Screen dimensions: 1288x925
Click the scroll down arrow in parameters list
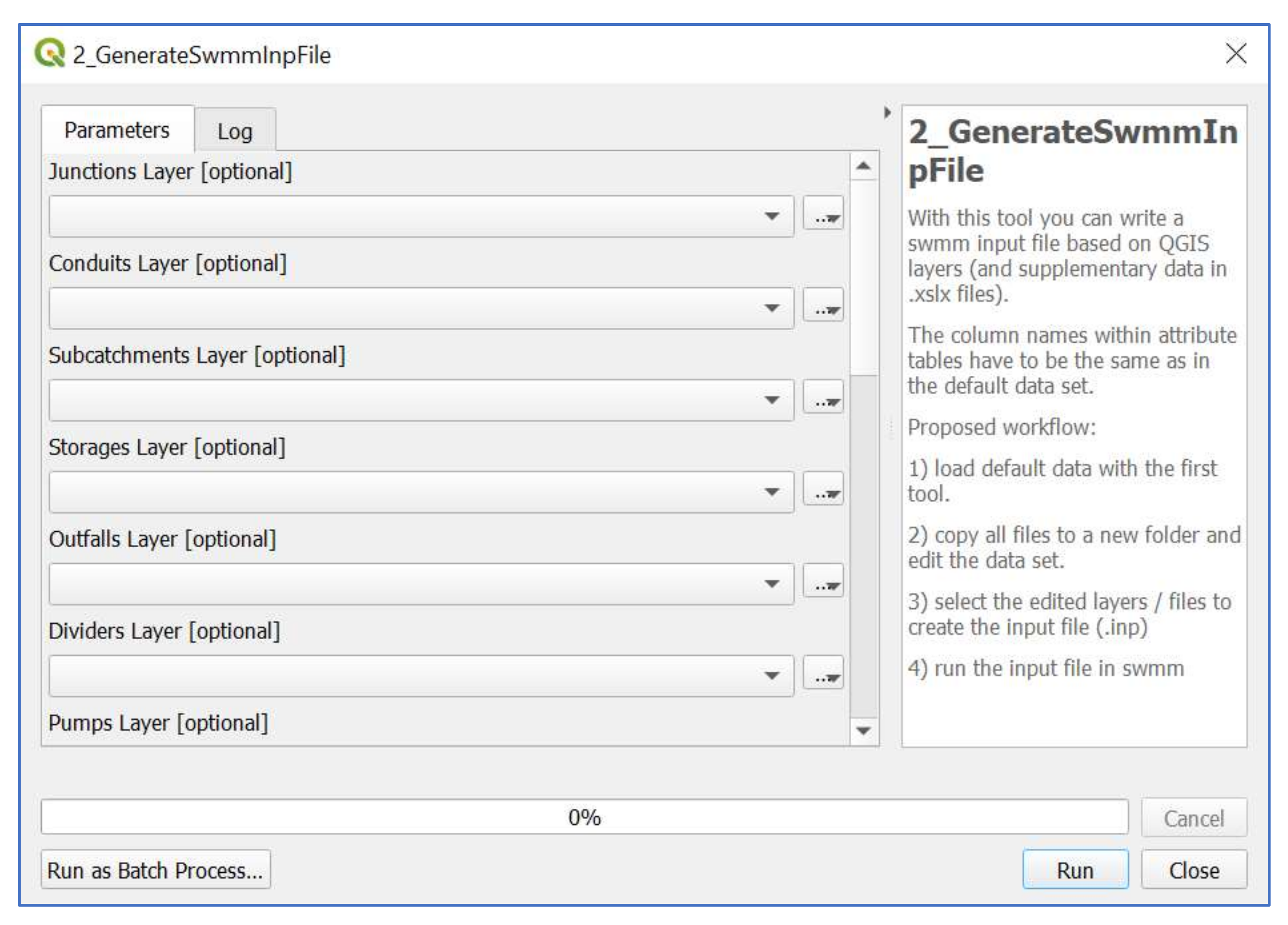(x=863, y=730)
